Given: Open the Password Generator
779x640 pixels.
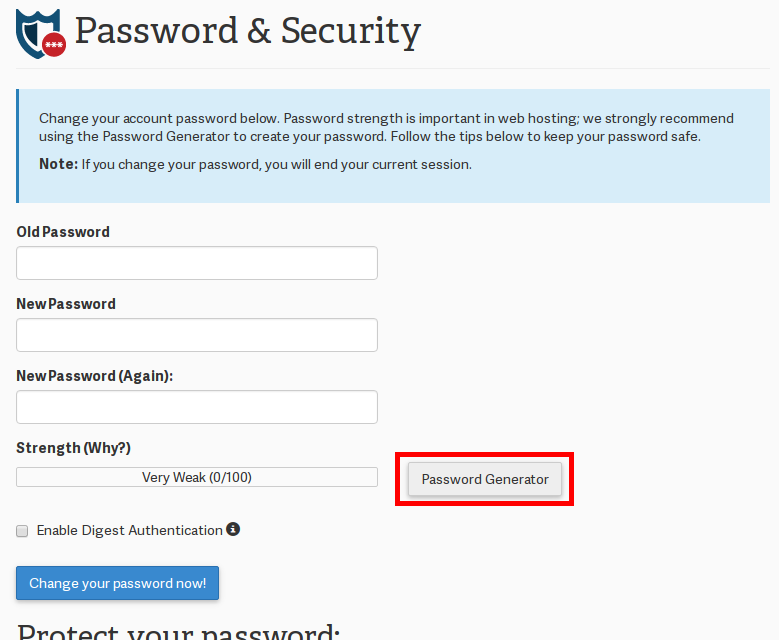Looking at the screenshot, I should pos(485,479).
